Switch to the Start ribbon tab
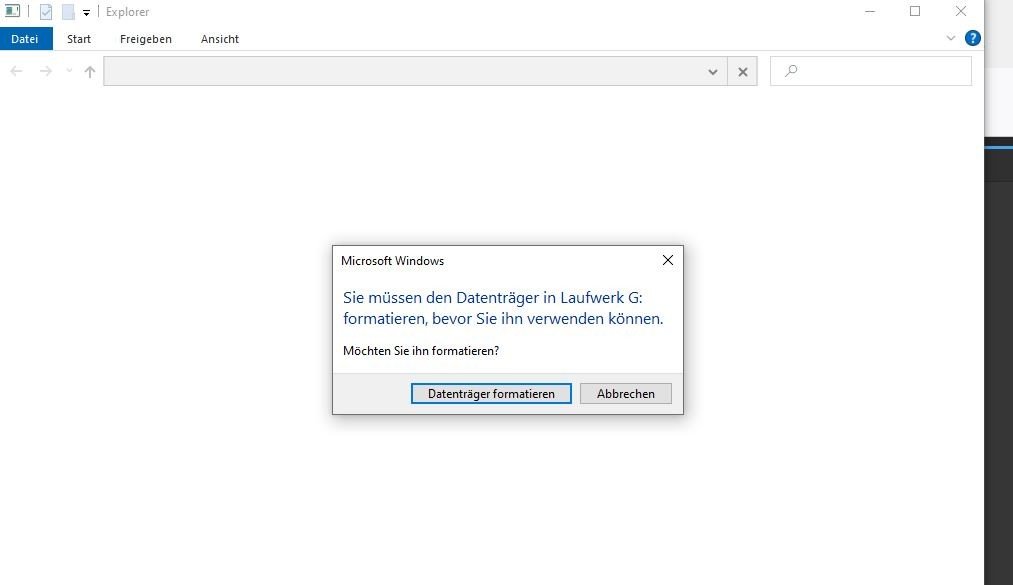The height and width of the screenshot is (585, 1013). click(79, 39)
